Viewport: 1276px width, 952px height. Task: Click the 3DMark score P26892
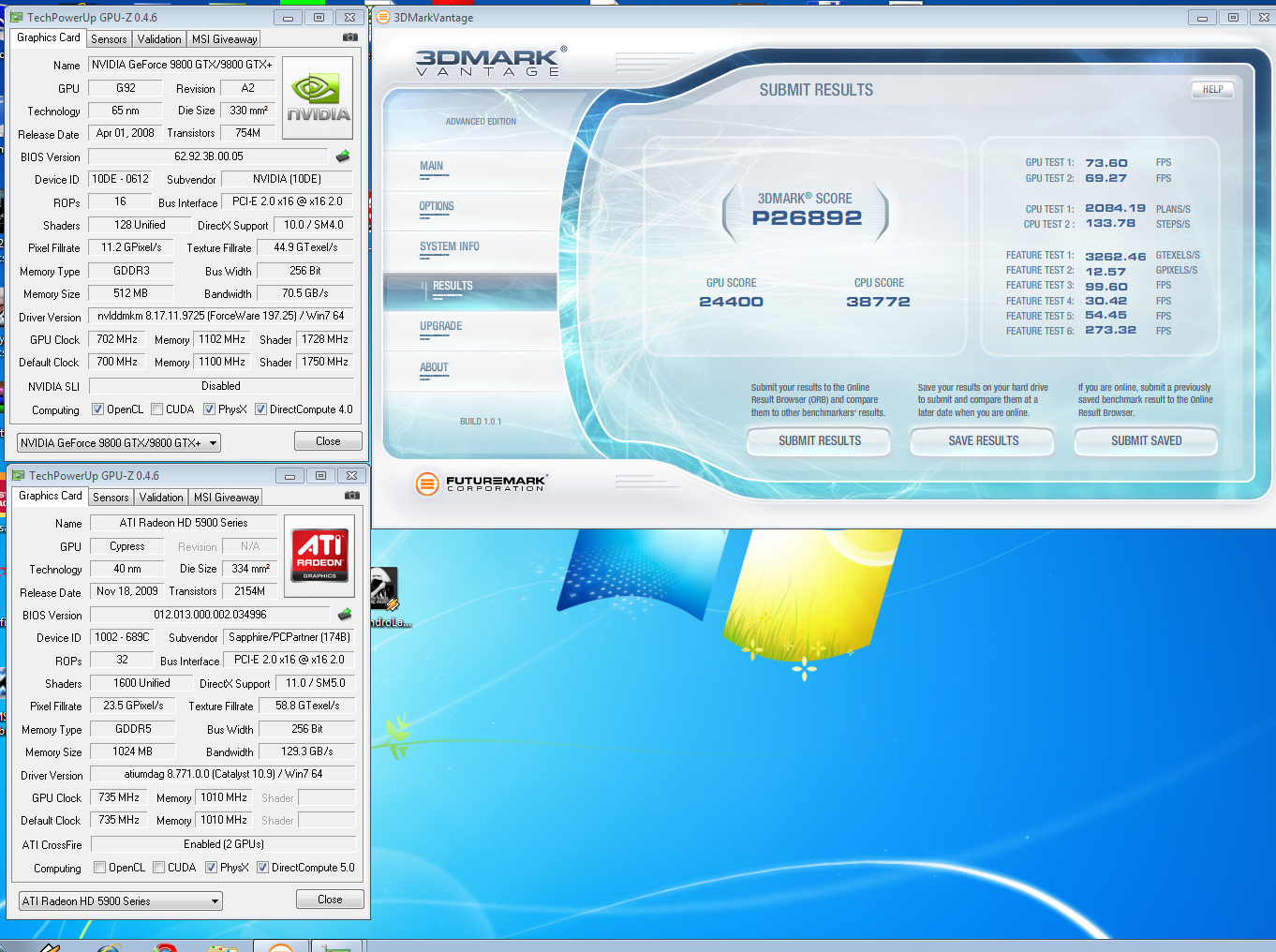(807, 218)
